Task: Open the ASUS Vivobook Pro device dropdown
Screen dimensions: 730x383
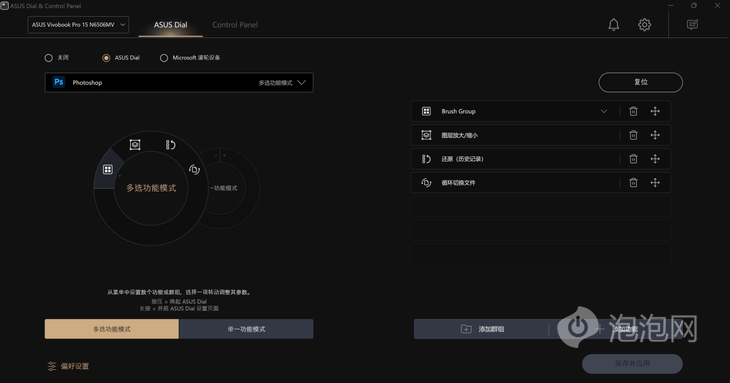Action: coord(78,25)
